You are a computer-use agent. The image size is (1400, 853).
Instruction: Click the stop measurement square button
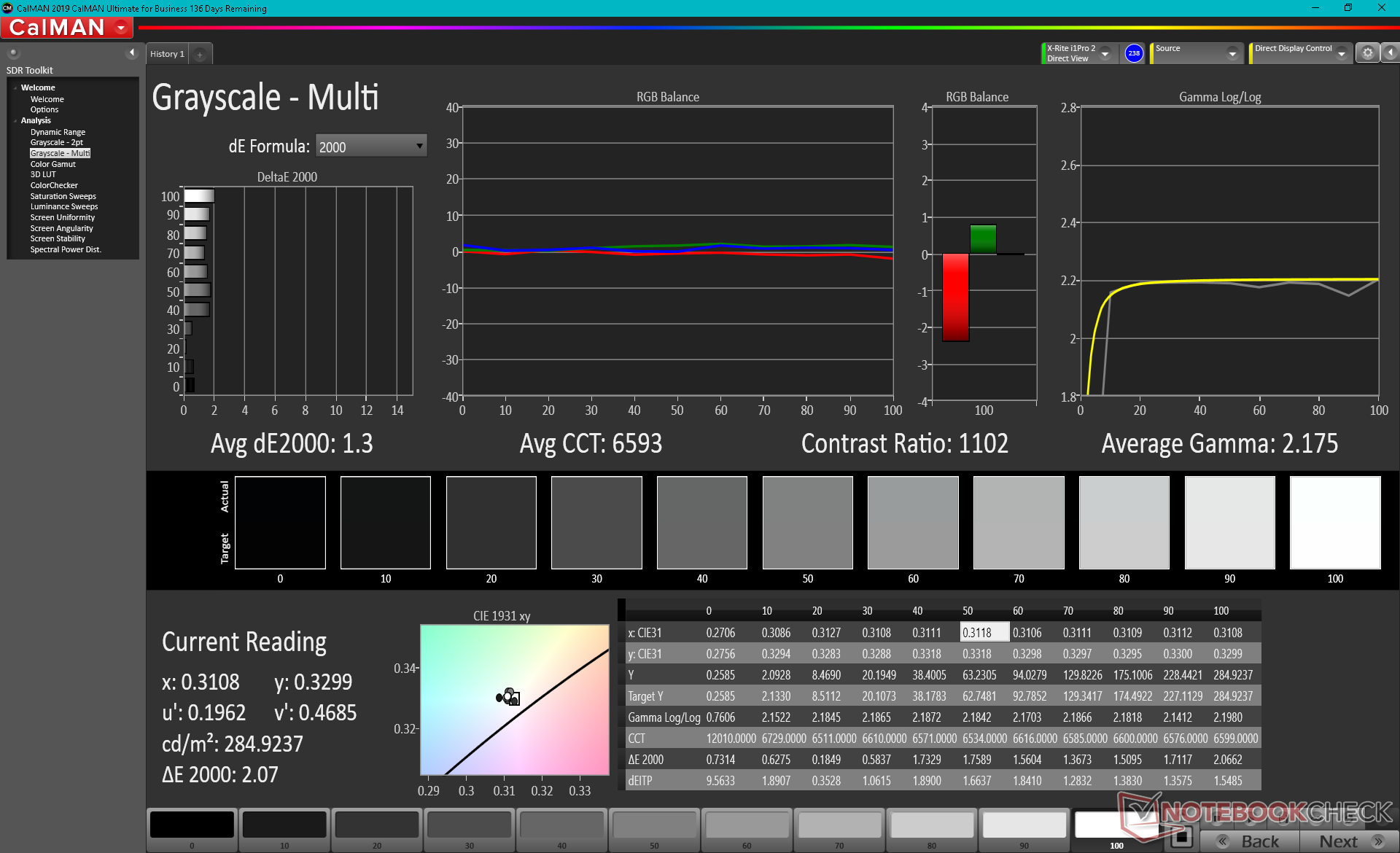(x=1181, y=838)
